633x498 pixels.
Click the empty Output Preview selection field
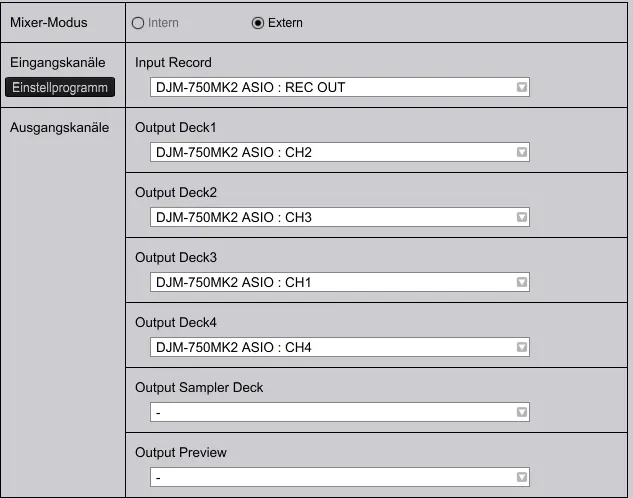330,477
